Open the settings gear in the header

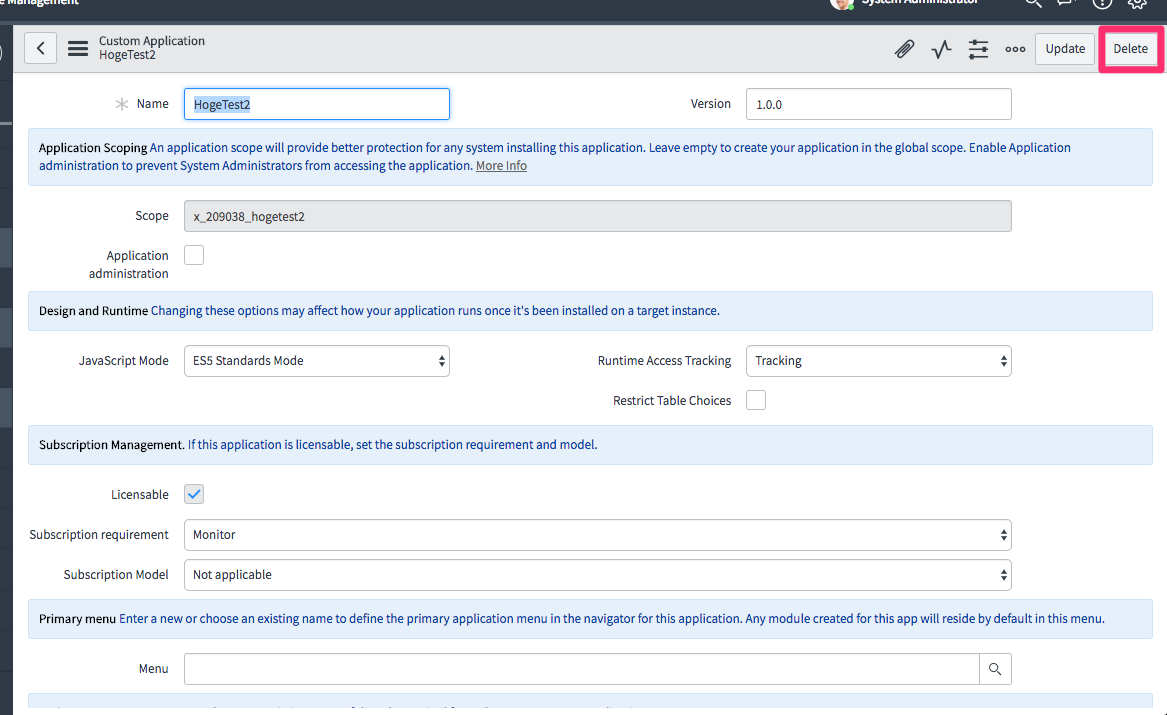pos(1136,4)
